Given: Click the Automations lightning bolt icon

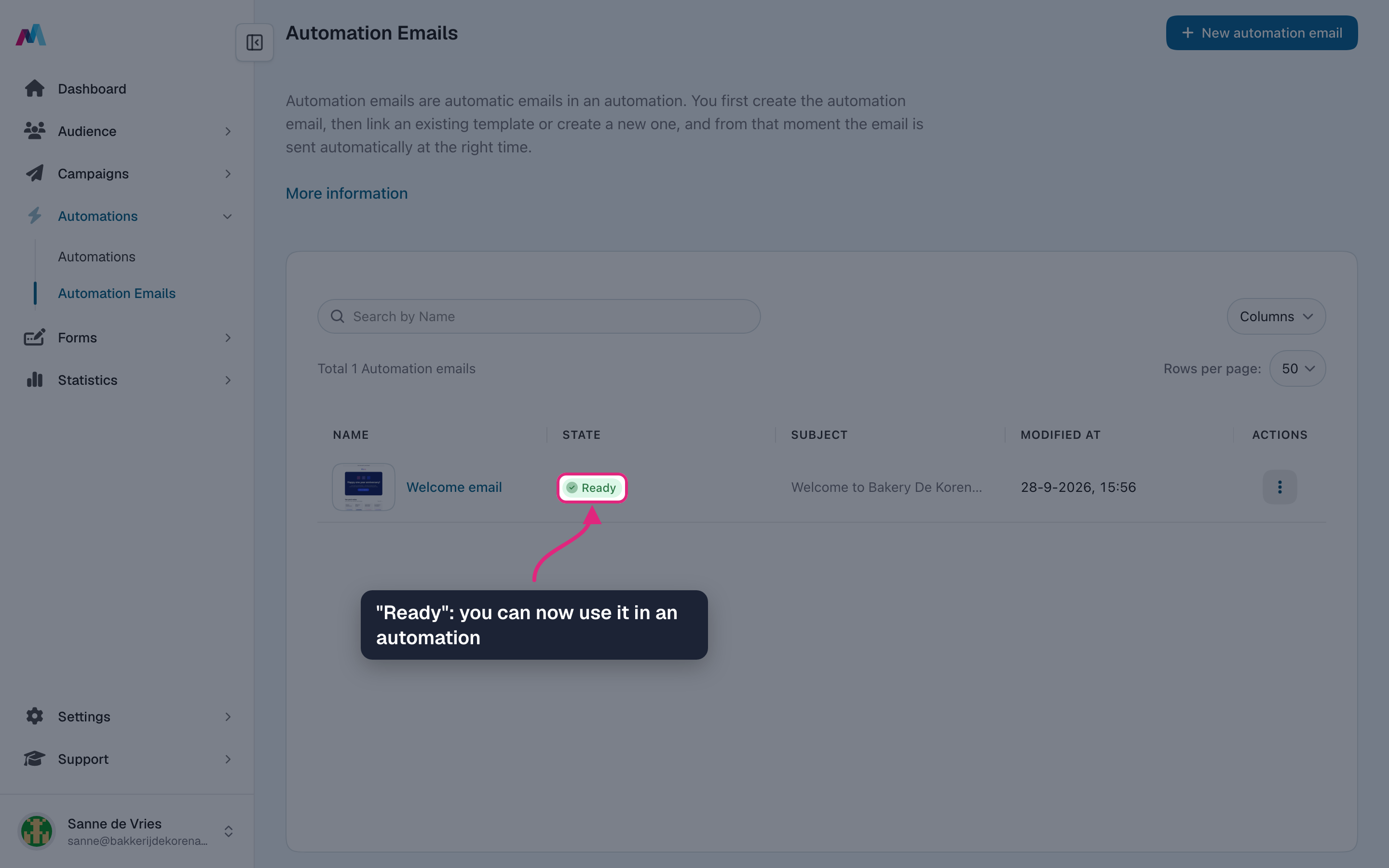Looking at the screenshot, I should (x=34, y=216).
